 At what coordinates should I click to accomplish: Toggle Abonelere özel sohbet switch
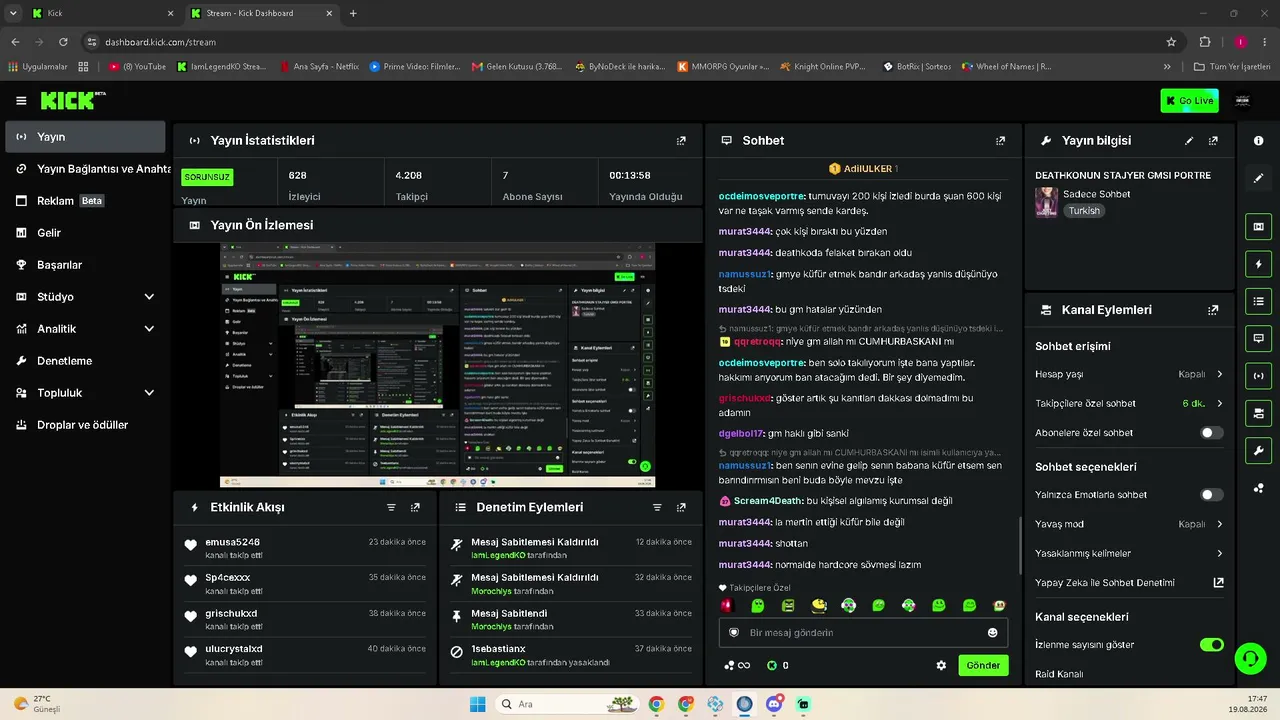point(1211,433)
